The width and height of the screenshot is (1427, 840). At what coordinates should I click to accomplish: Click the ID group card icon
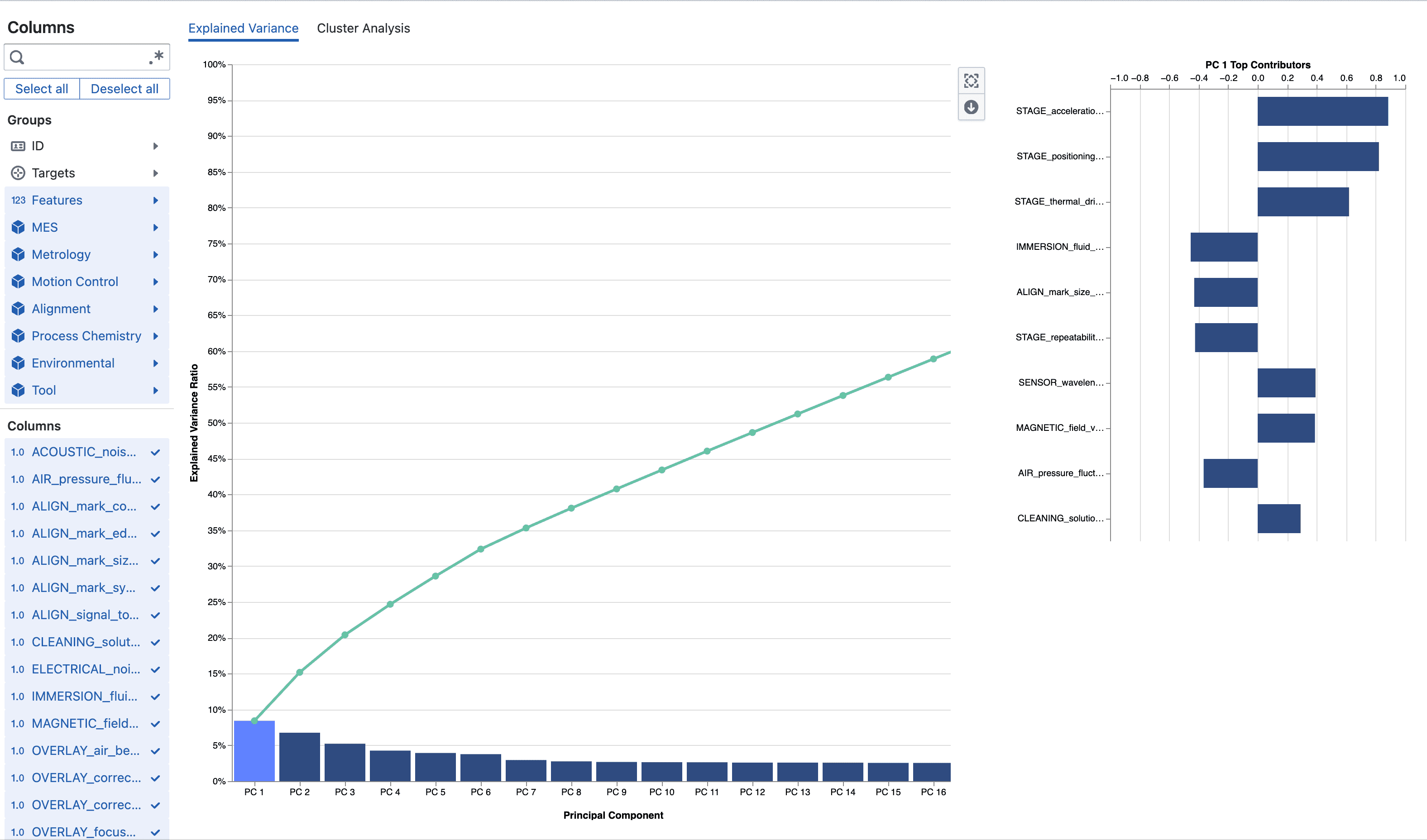pos(18,146)
